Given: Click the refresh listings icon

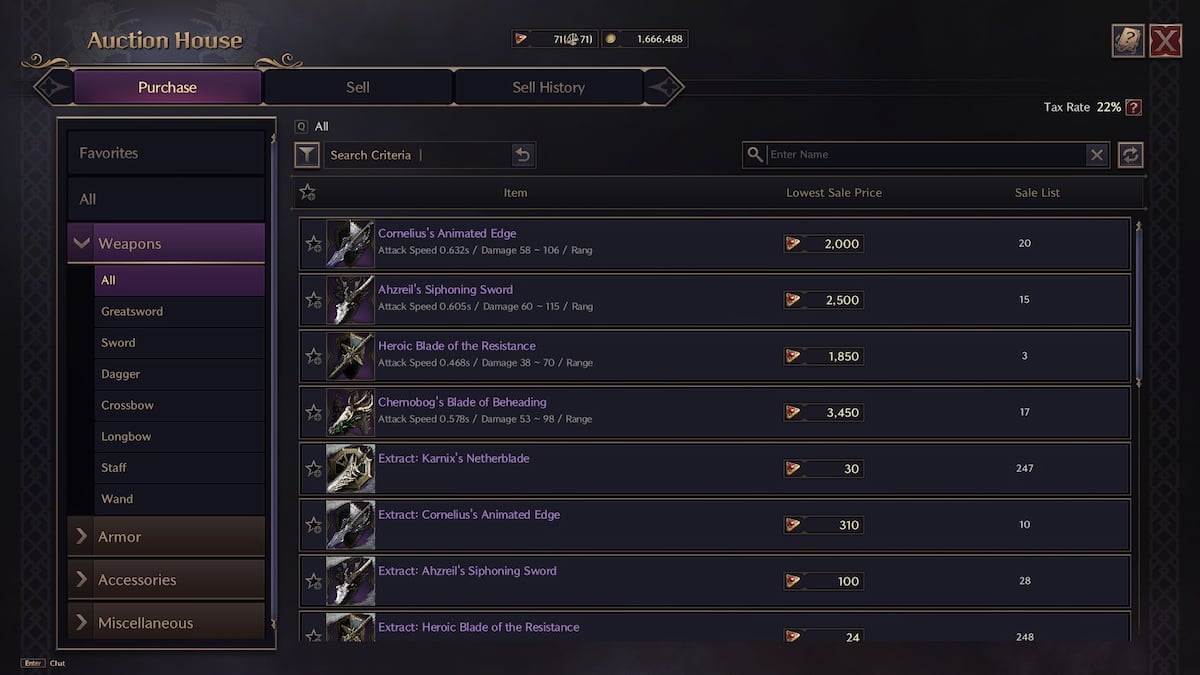Looking at the screenshot, I should [x=1131, y=154].
